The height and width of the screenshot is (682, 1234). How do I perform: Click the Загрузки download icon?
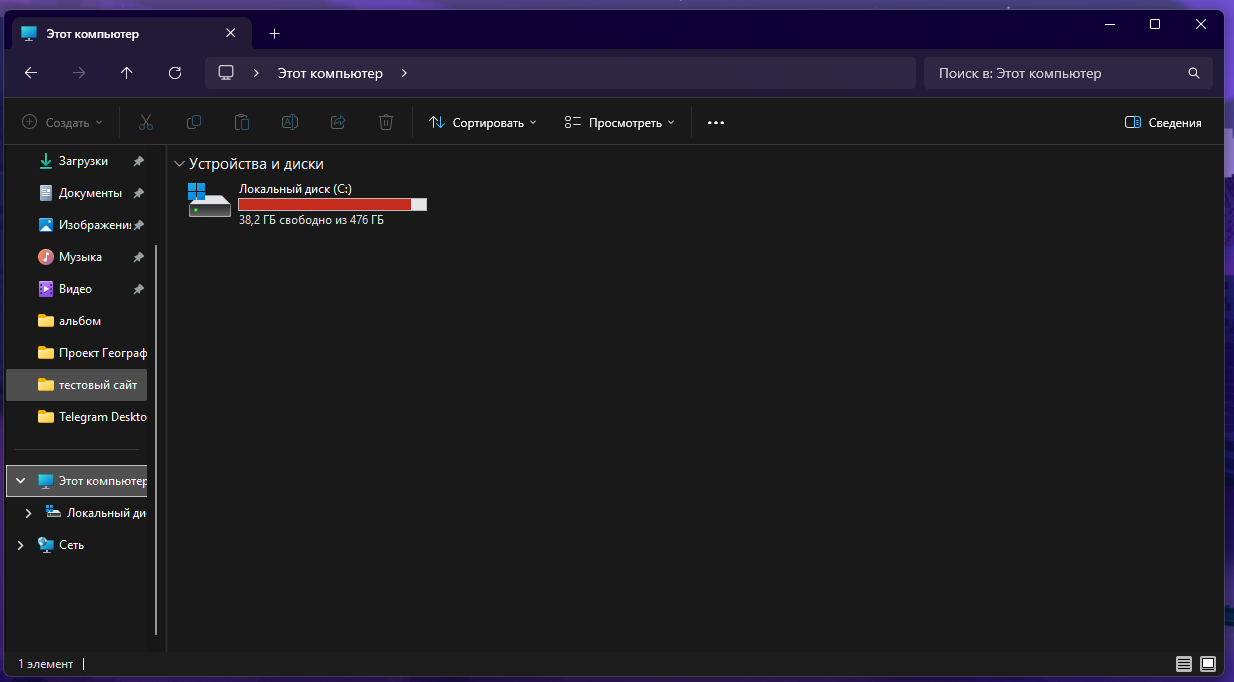tap(45, 161)
